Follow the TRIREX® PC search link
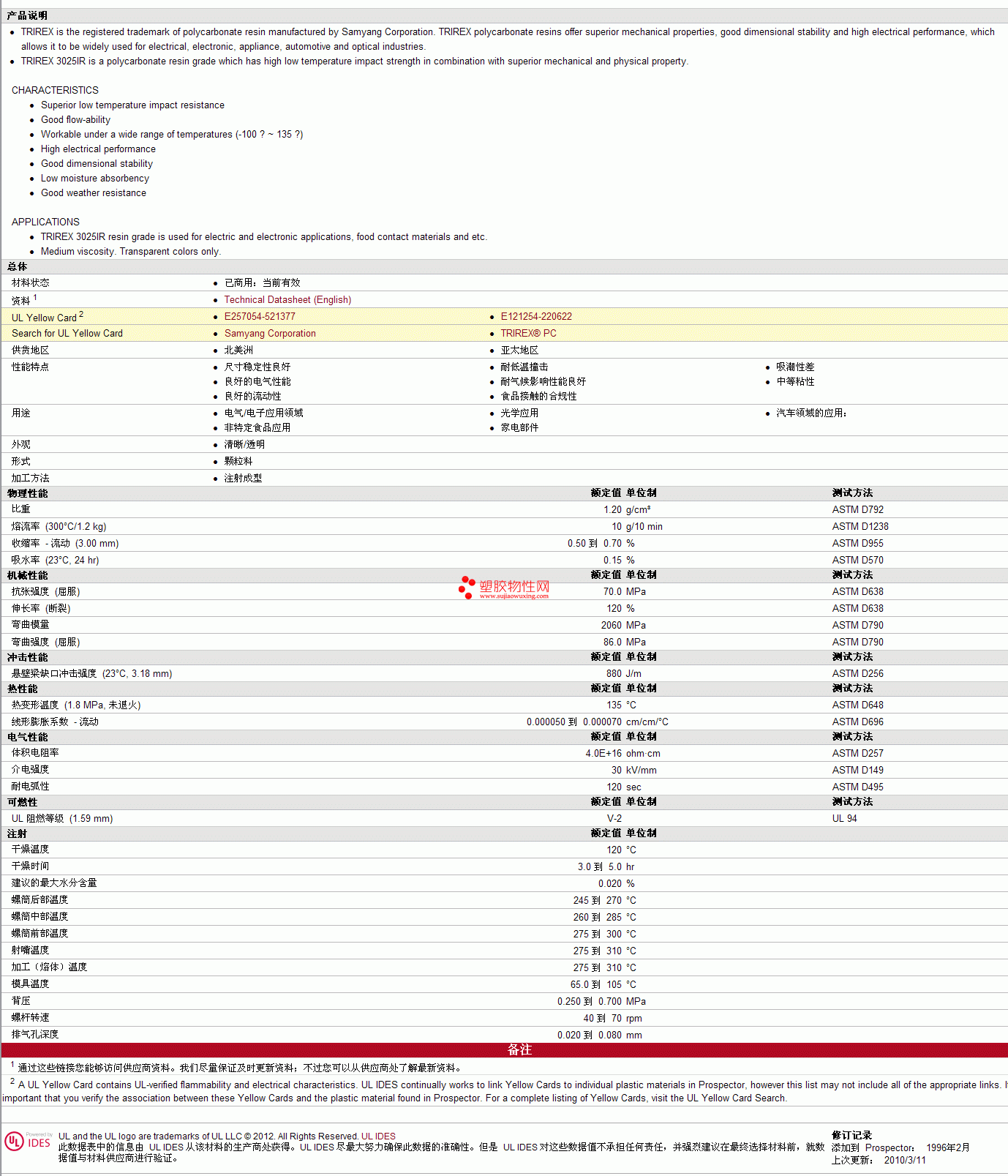Image resolution: width=1008 pixels, height=1176 pixels. point(528,334)
